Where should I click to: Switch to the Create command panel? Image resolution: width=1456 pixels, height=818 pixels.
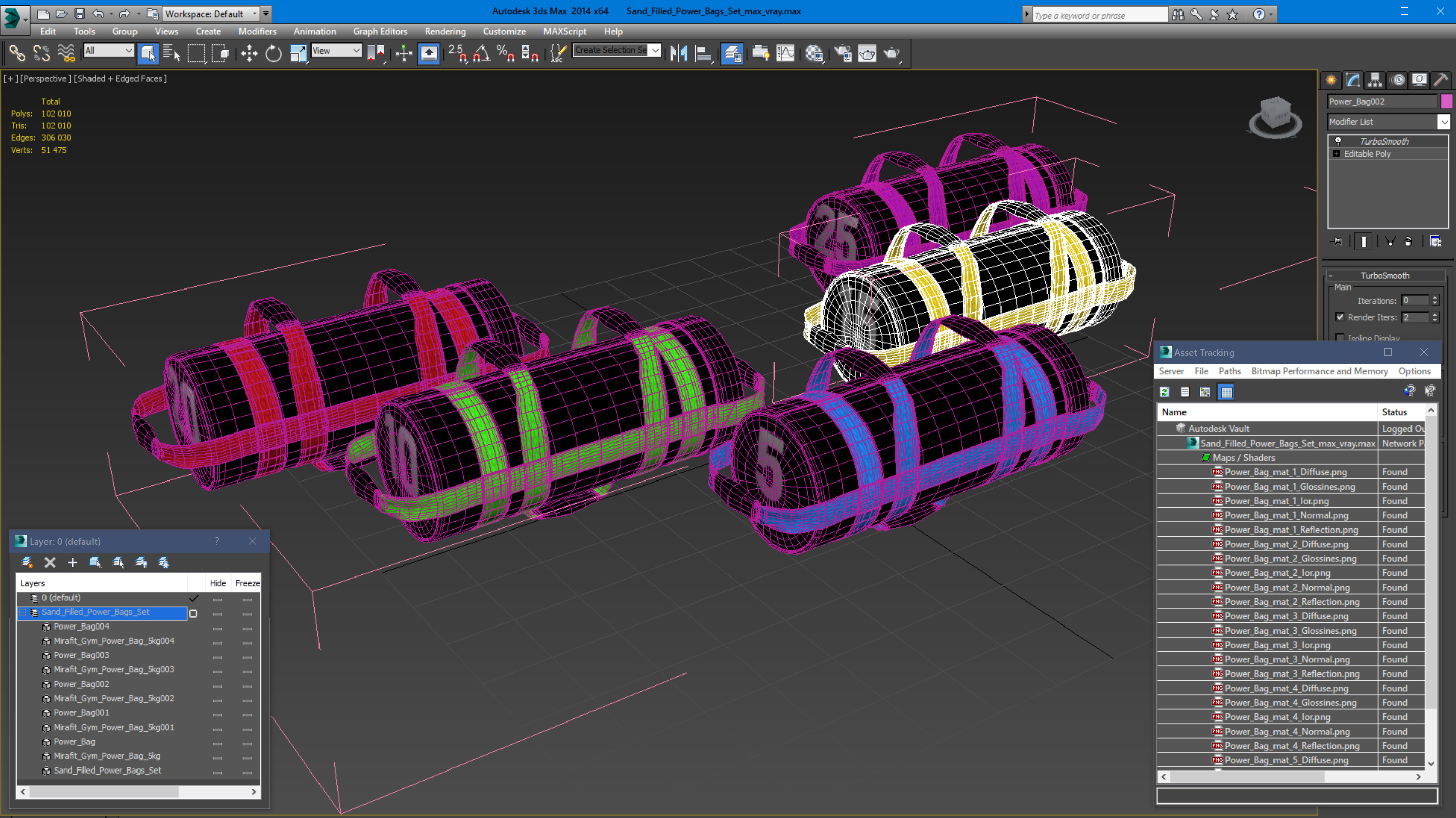click(x=1332, y=80)
